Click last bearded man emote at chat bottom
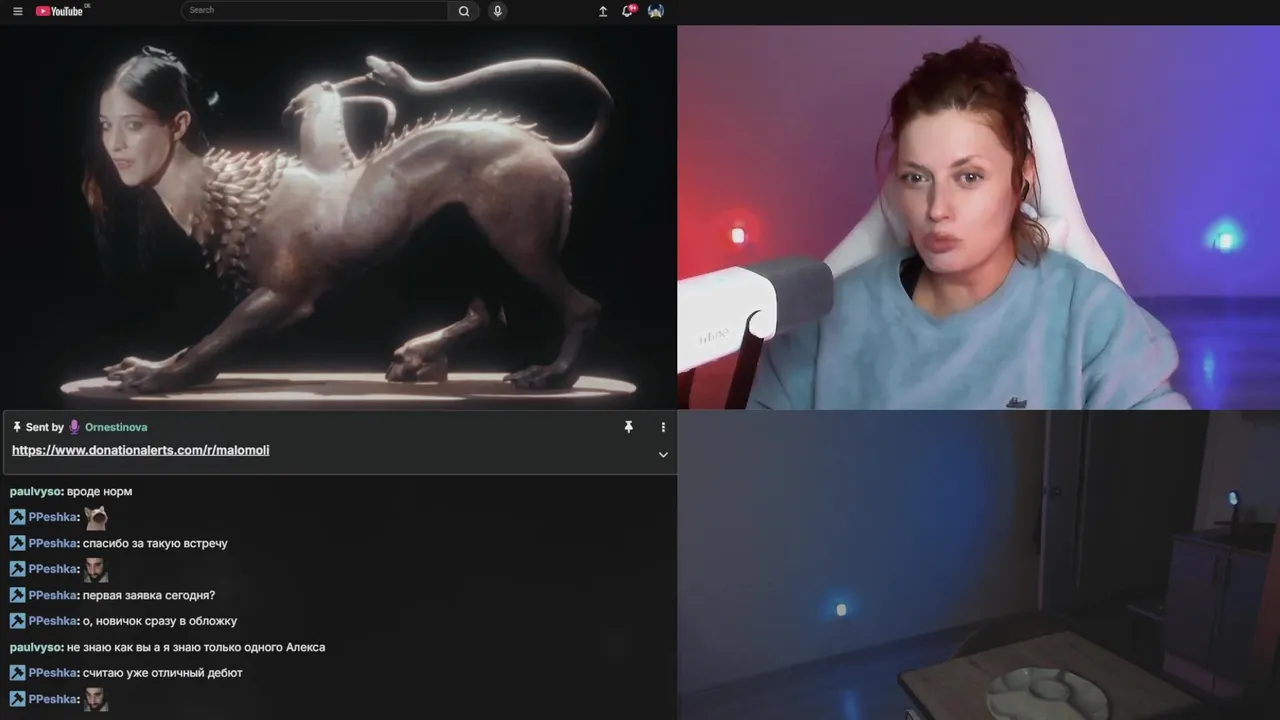The width and height of the screenshot is (1280, 720). pyautogui.click(x=96, y=699)
